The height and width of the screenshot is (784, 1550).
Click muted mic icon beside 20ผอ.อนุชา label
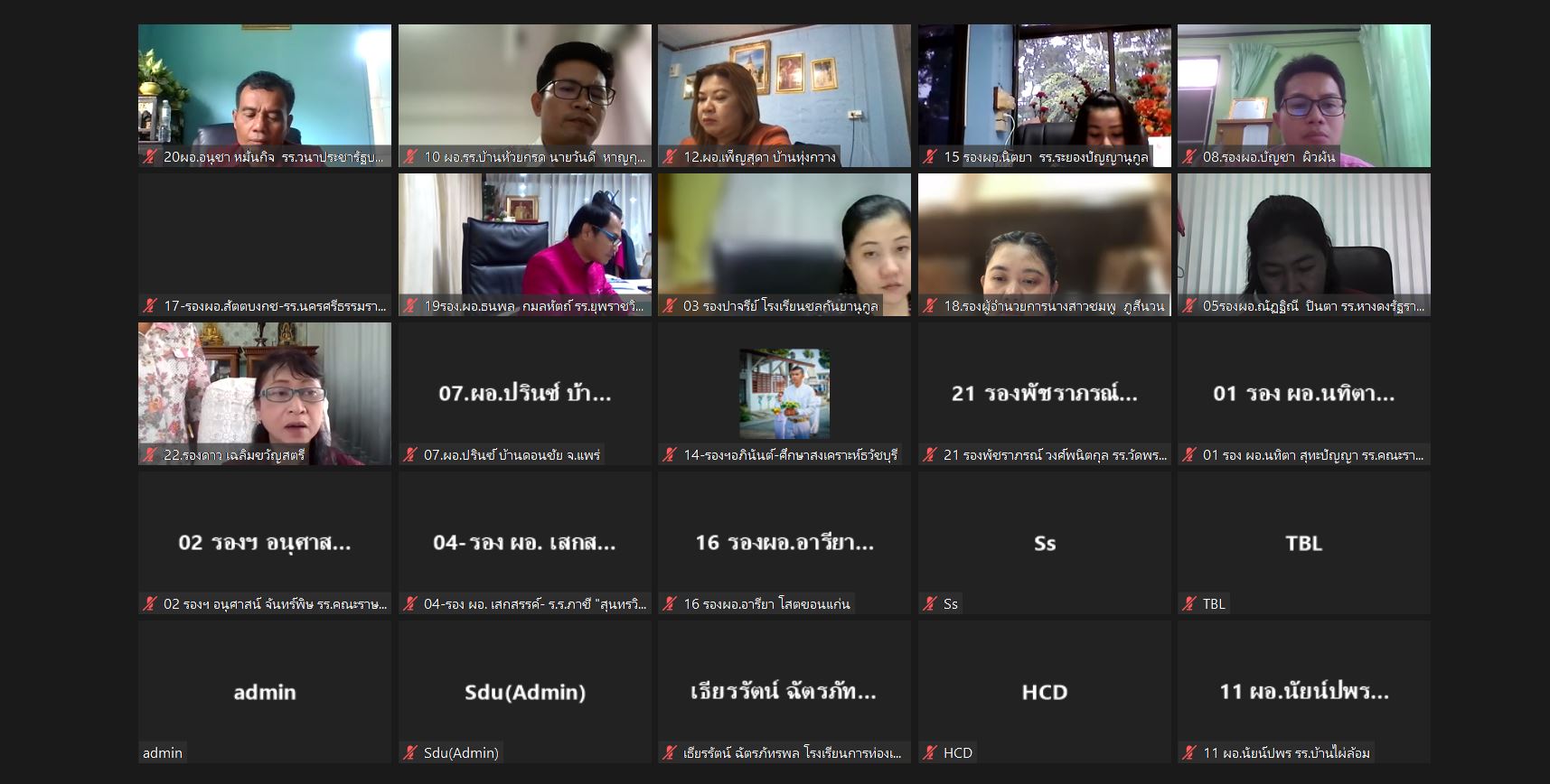point(150,157)
